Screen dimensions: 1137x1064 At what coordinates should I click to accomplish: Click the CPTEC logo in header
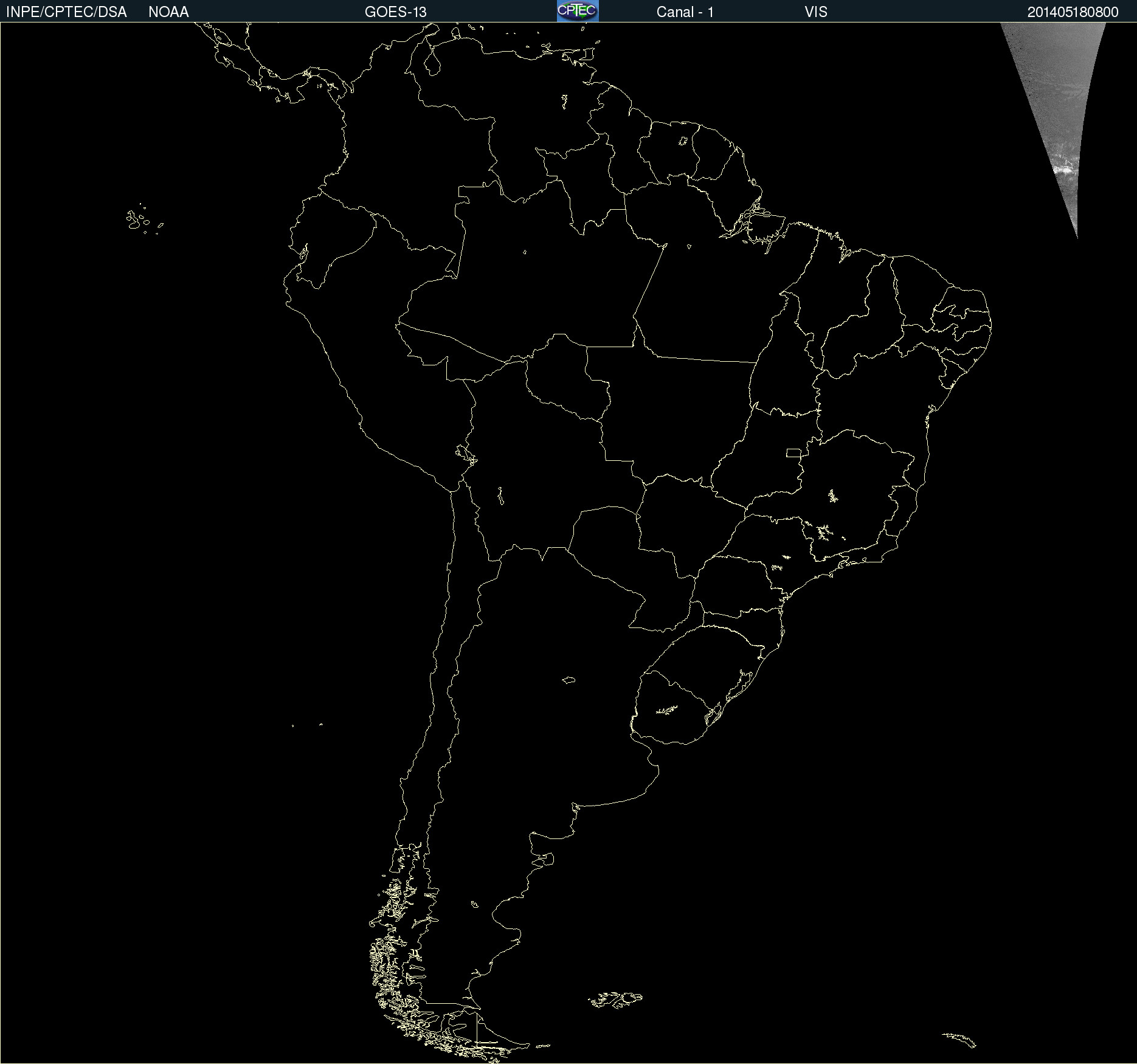[x=578, y=11]
